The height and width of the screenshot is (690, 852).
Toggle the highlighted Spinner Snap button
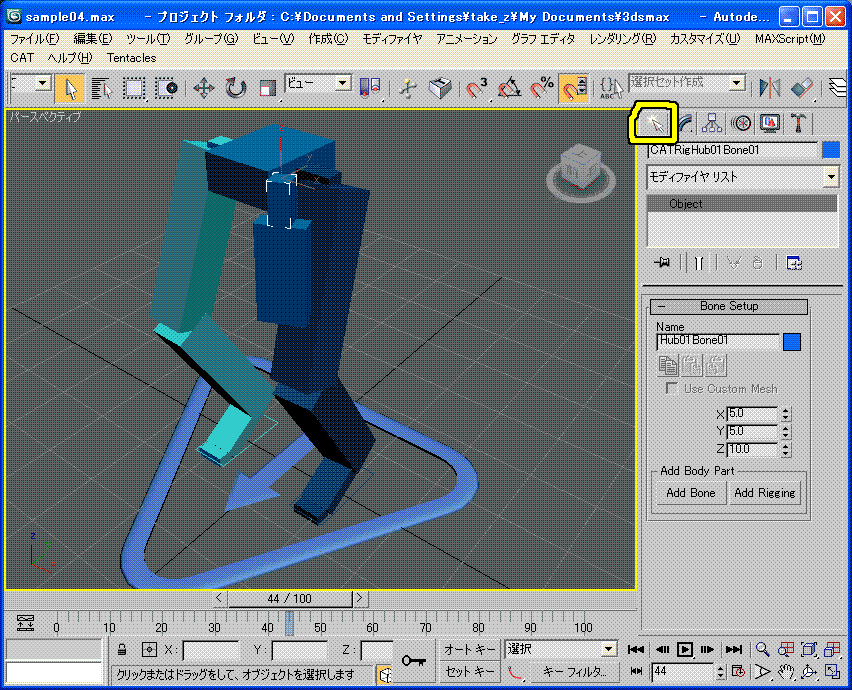(x=574, y=87)
